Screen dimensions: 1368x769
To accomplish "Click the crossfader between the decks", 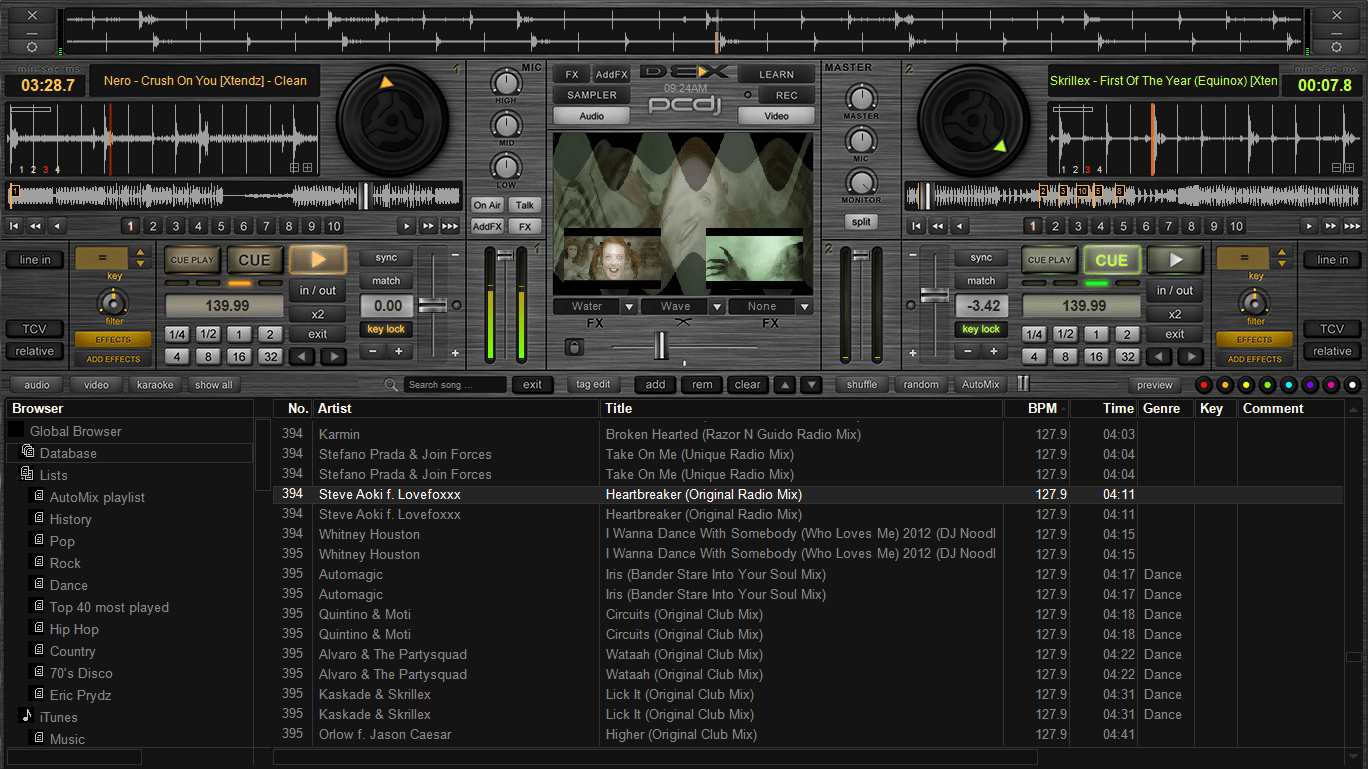I will pos(661,346).
